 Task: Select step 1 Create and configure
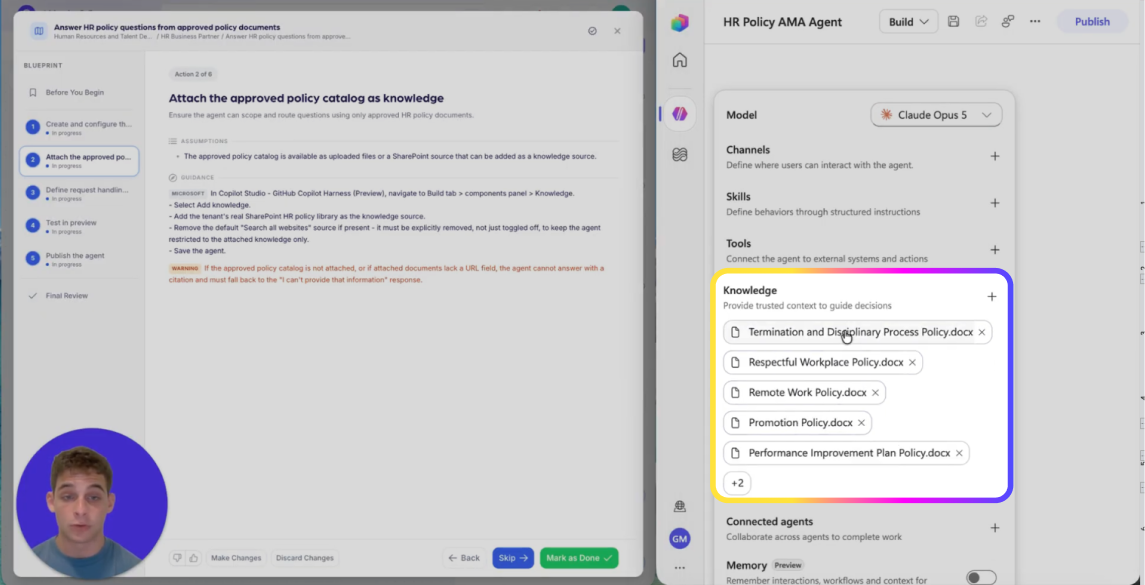click(79, 128)
